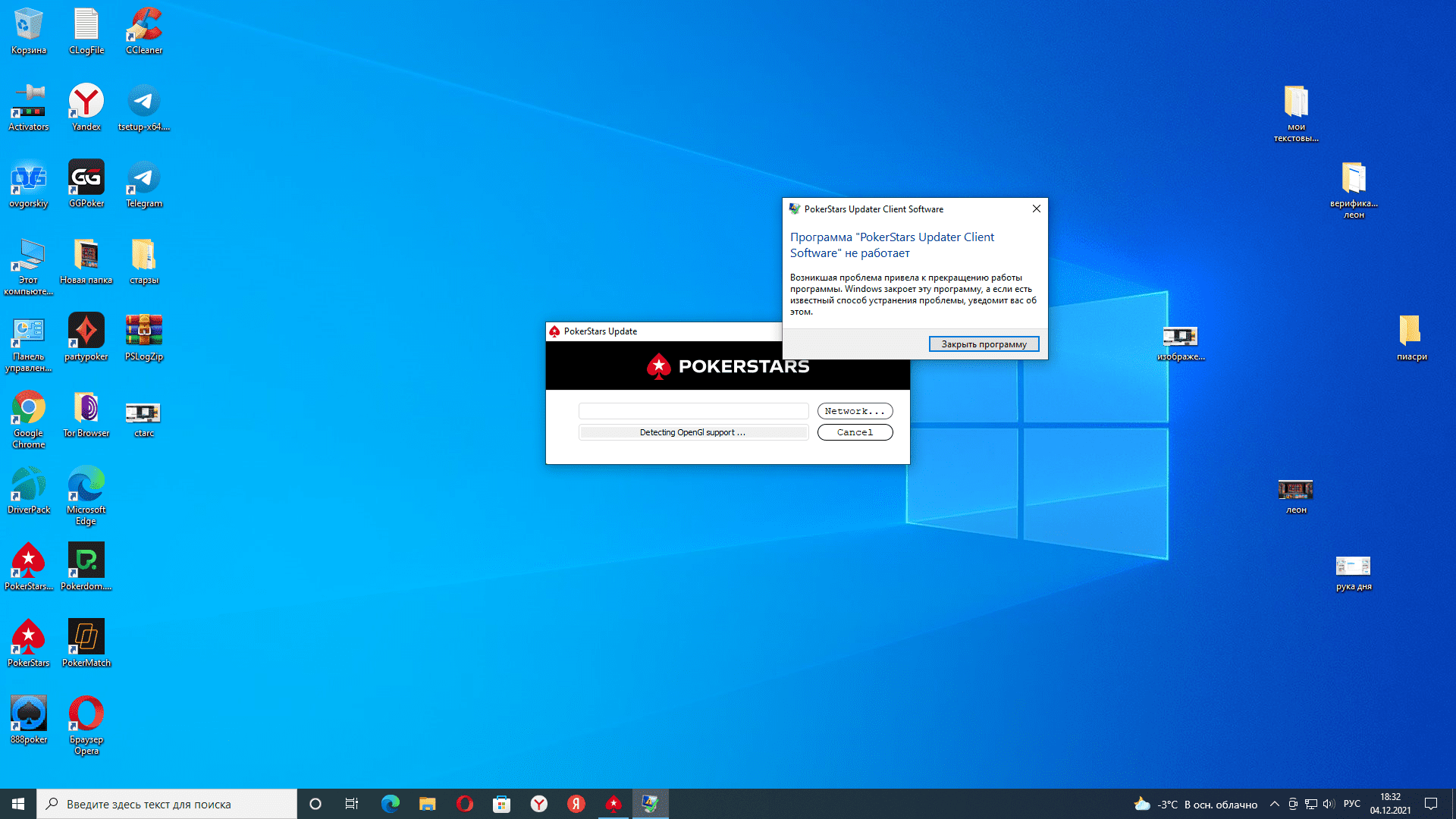Switch the РУС input language indicator
The width and height of the screenshot is (1456, 819).
1351,804
